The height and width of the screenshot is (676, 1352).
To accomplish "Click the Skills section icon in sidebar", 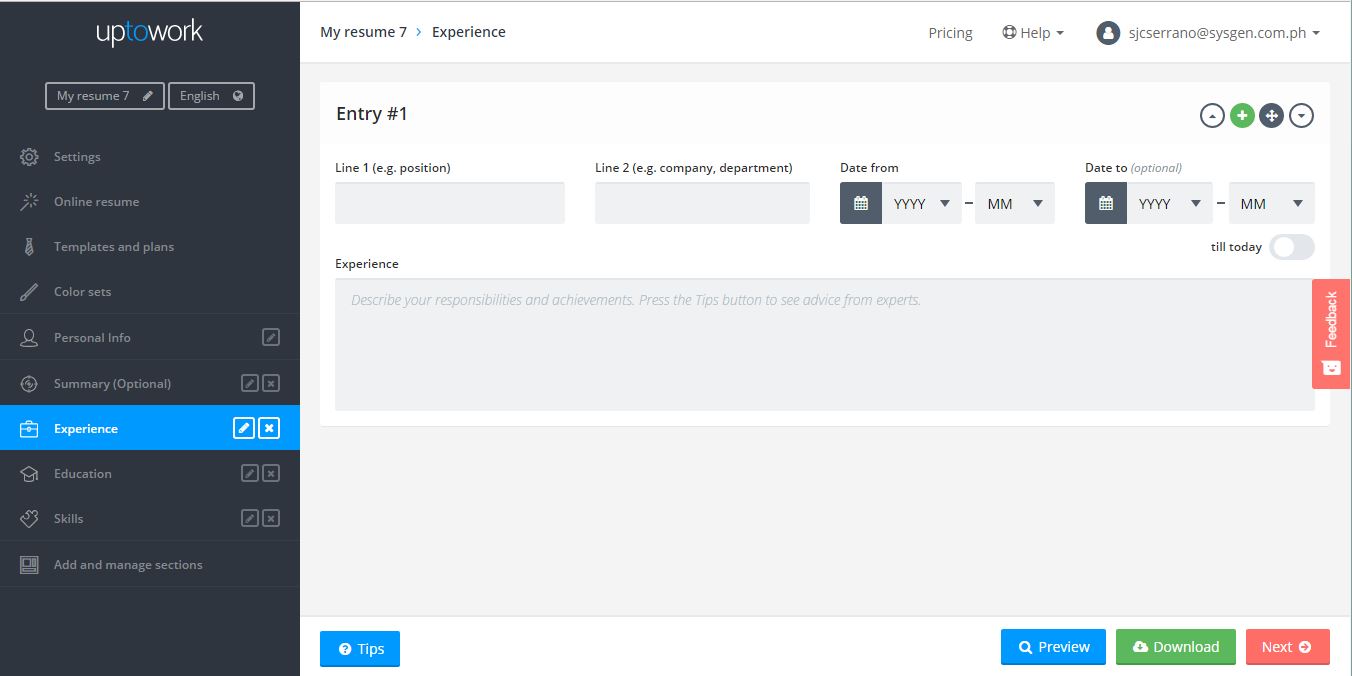I will (x=29, y=519).
